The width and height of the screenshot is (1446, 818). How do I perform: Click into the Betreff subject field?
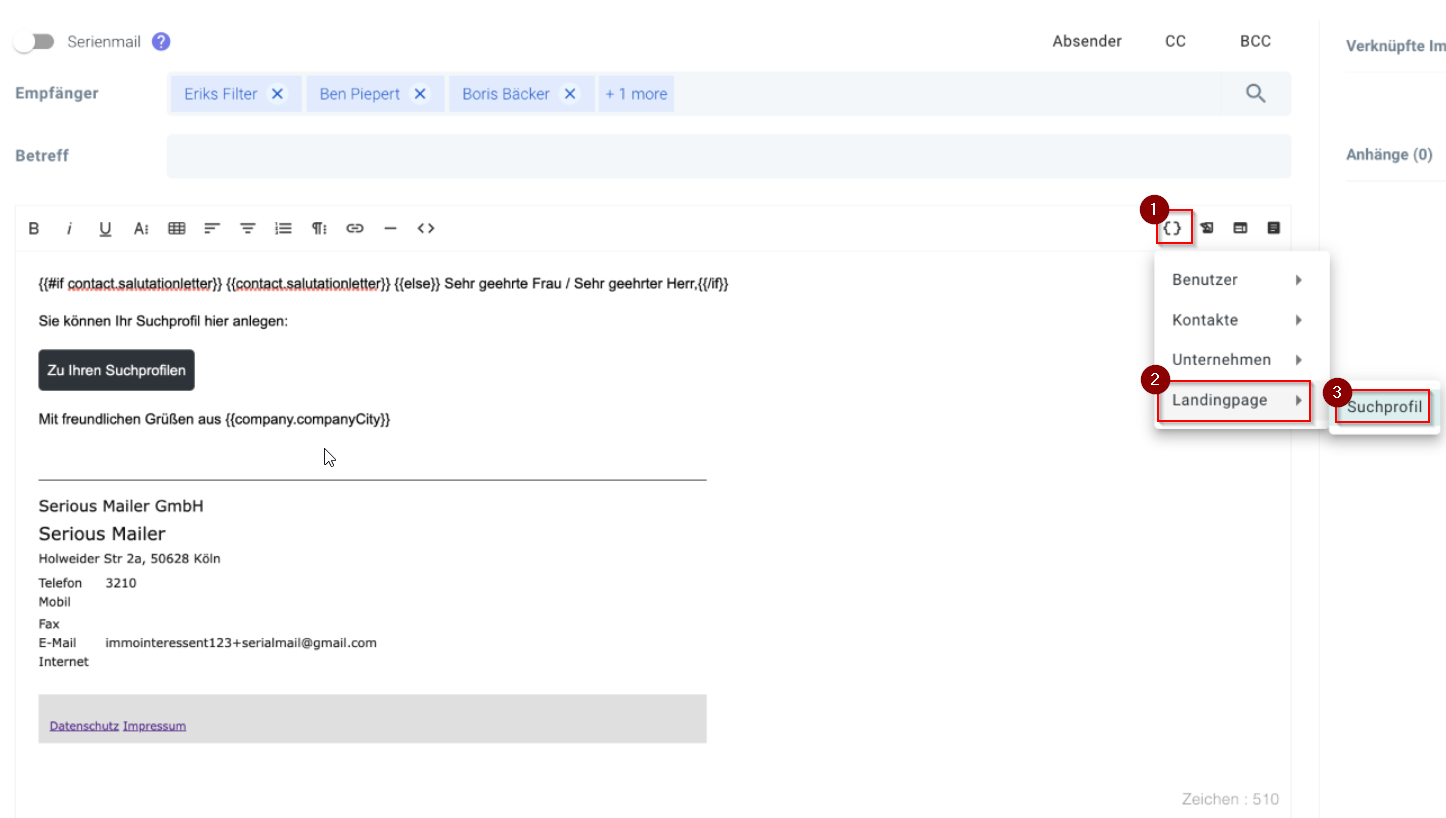(x=728, y=156)
